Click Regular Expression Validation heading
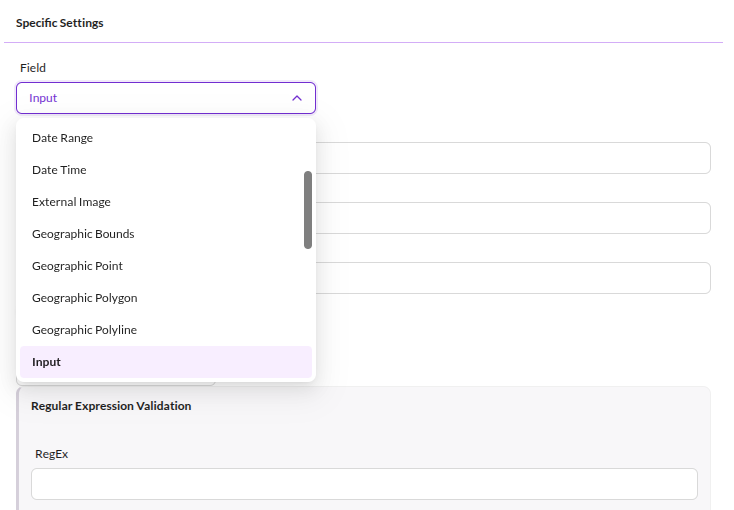The height and width of the screenshot is (510, 734). coord(111,406)
